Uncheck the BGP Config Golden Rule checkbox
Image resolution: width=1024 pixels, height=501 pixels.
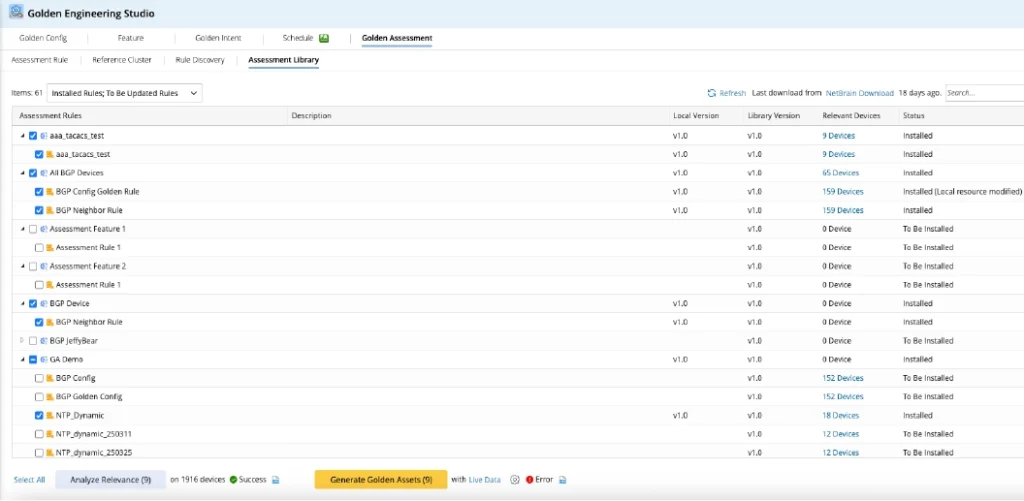click(x=39, y=192)
